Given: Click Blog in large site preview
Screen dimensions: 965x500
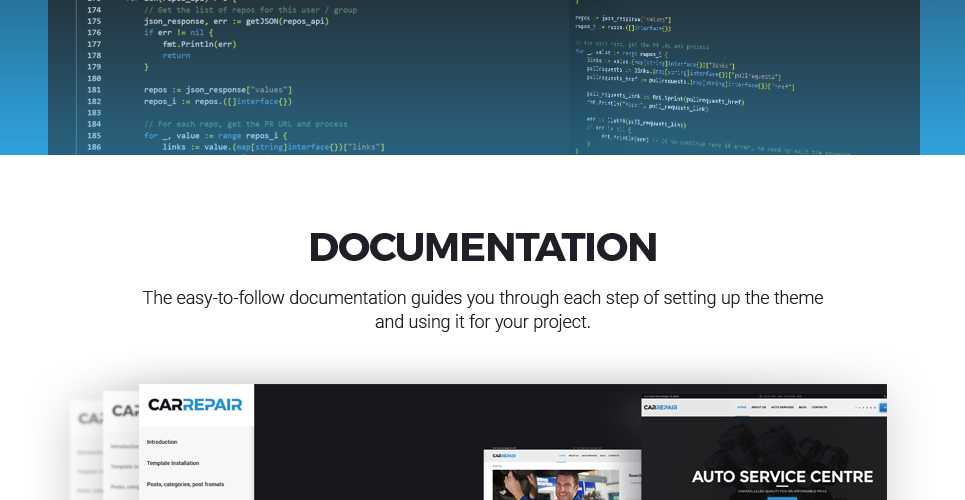Looking at the screenshot, I should (x=803, y=407).
